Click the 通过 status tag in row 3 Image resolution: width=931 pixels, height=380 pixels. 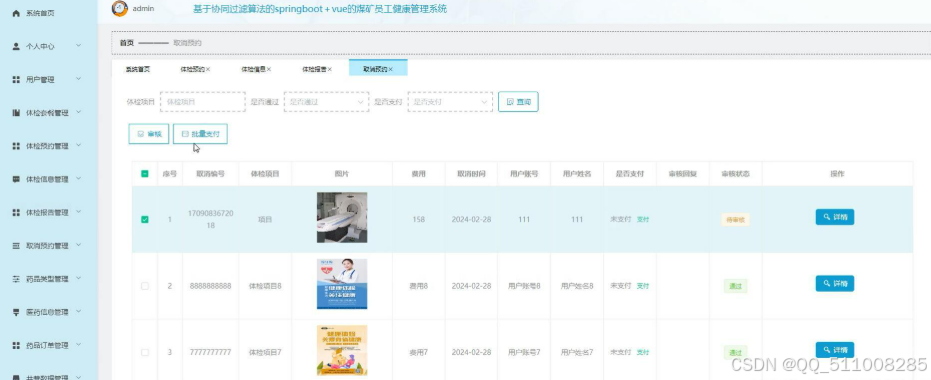tap(735, 353)
